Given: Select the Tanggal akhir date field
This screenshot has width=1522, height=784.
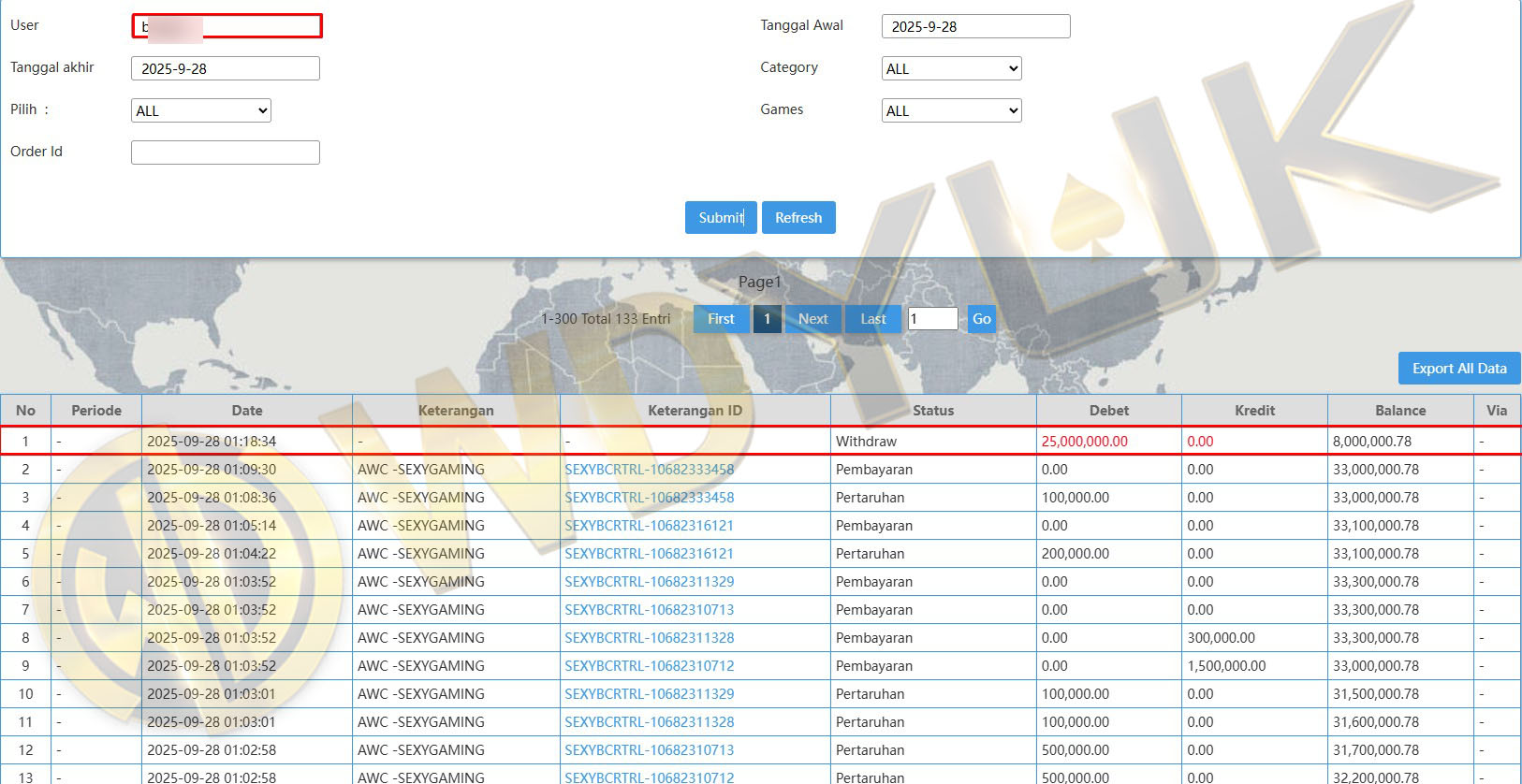Looking at the screenshot, I should click(226, 69).
